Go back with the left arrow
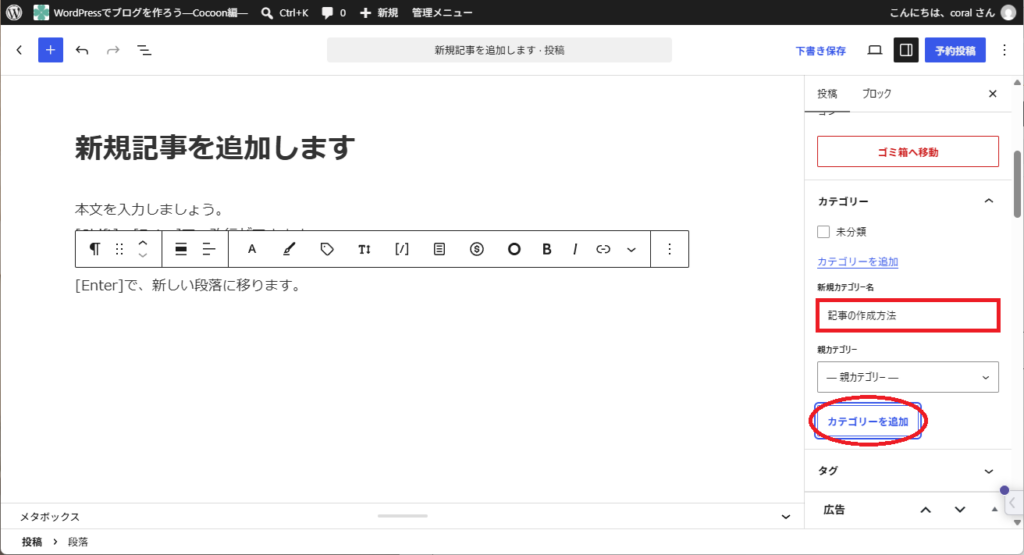The height and width of the screenshot is (555, 1024). click(19, 50)
